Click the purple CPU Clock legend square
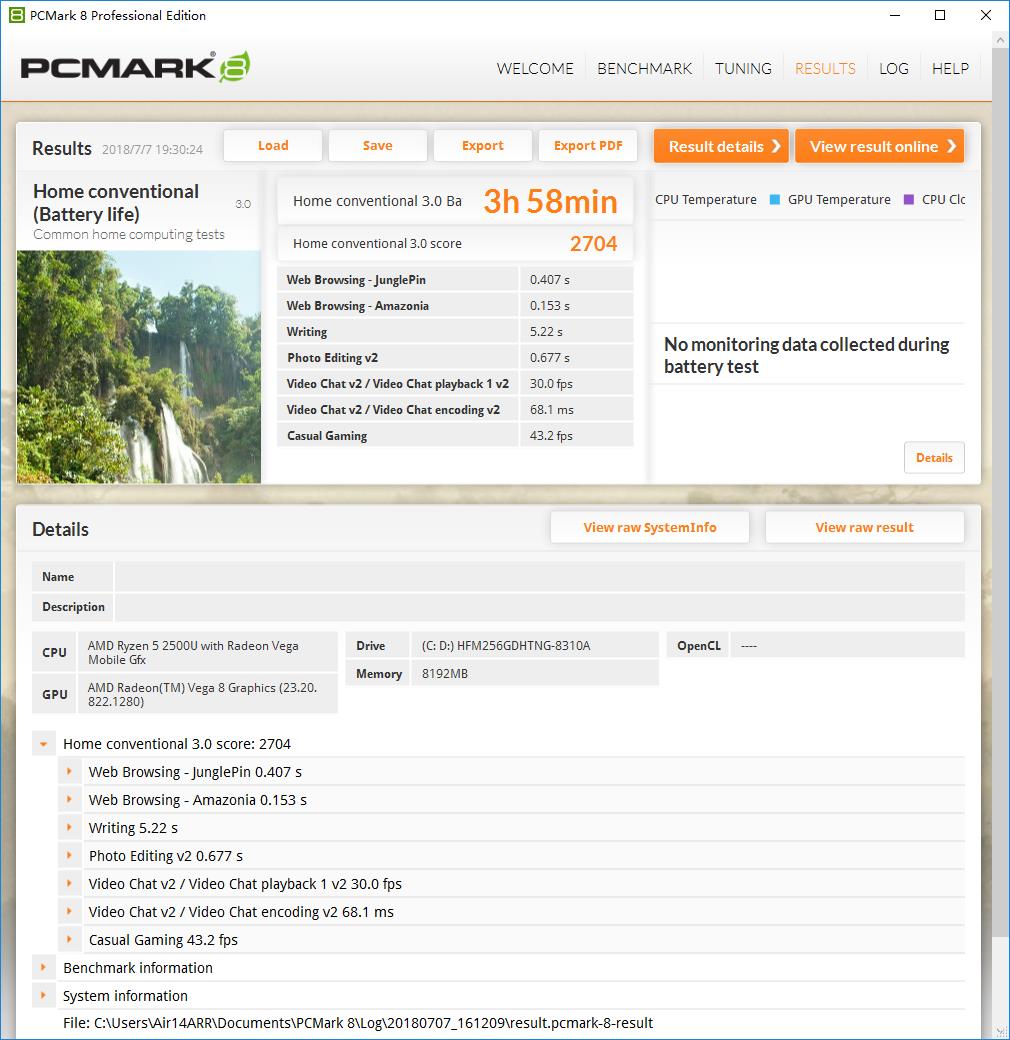1010x1040 pixels. pos(908,200)
